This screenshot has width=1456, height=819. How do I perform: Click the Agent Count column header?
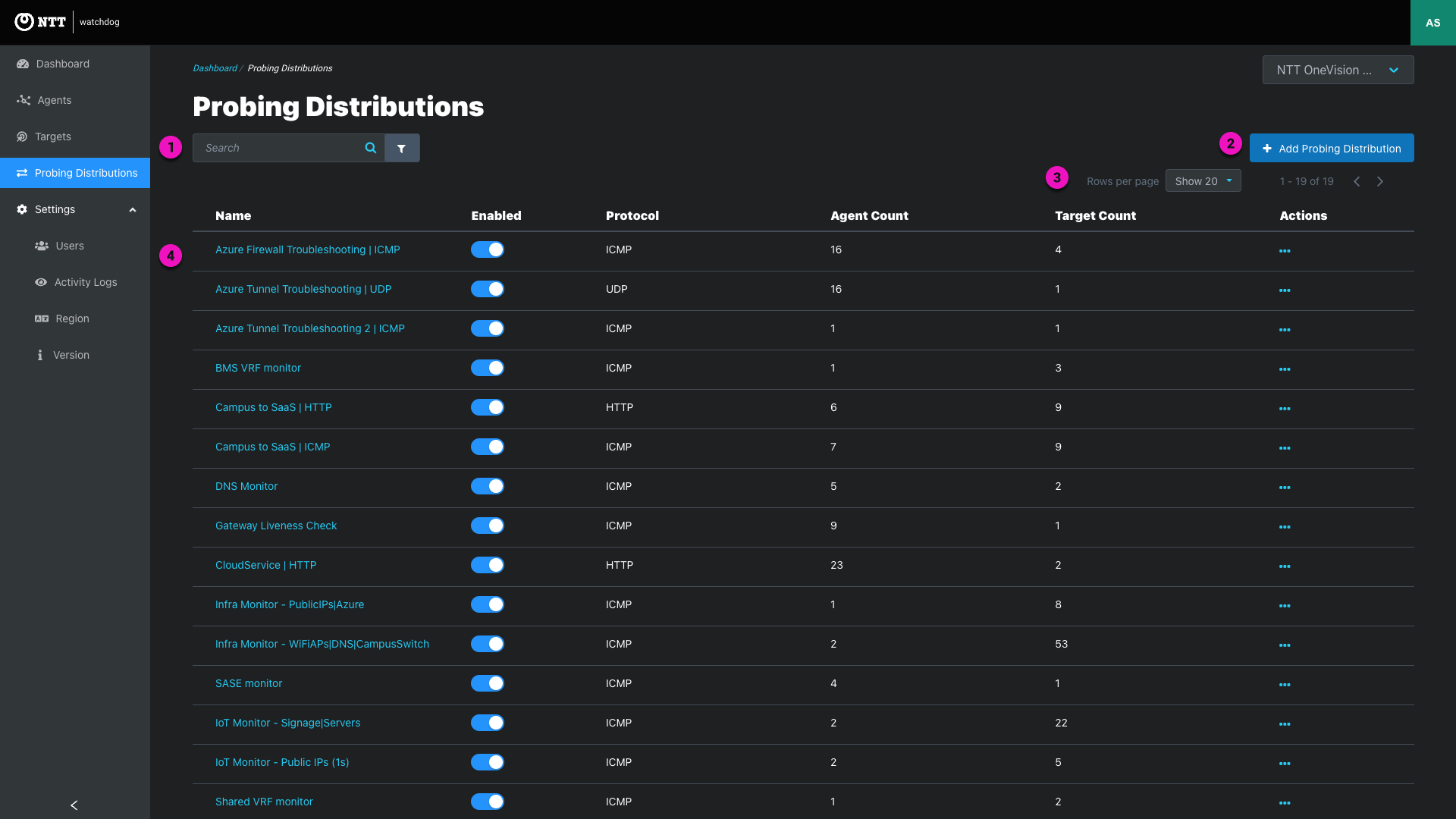[869, 215]
